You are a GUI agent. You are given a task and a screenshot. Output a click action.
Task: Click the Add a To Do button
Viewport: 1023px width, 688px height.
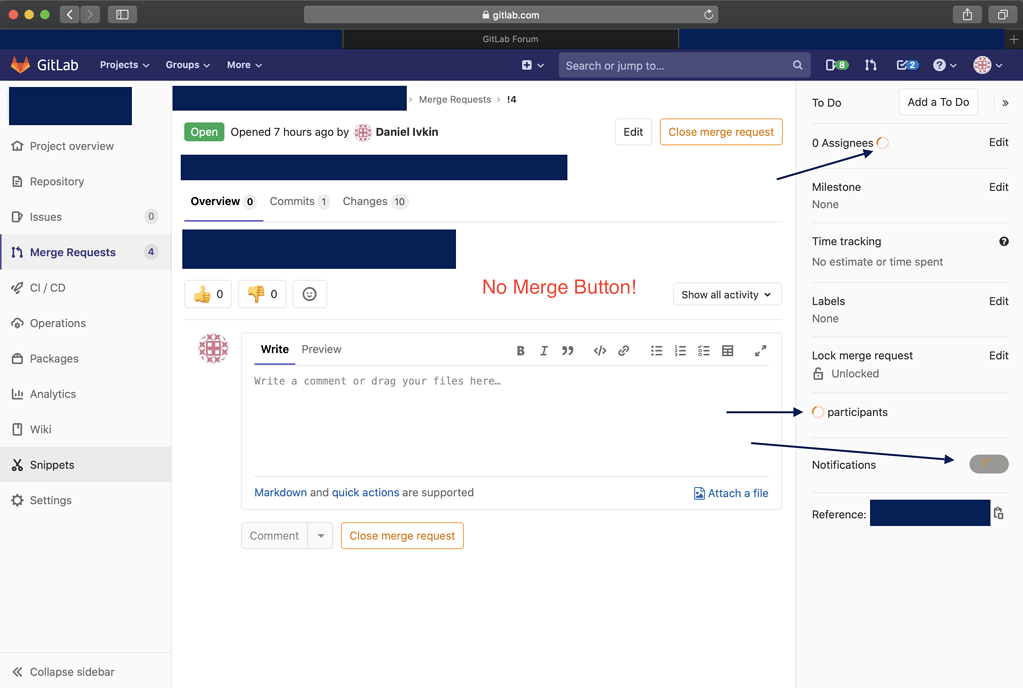938,101
